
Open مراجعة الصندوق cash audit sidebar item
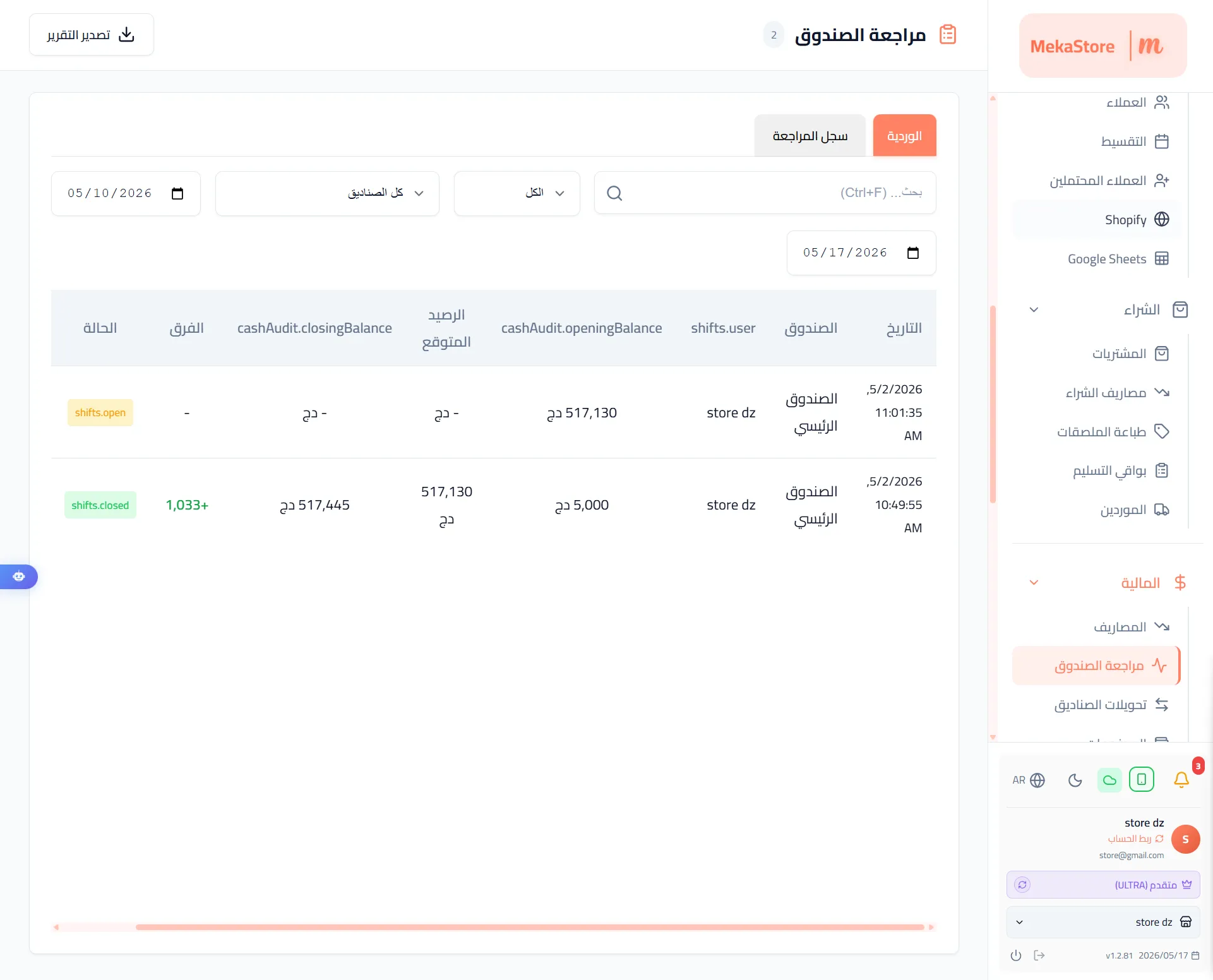click(1096, 666)
